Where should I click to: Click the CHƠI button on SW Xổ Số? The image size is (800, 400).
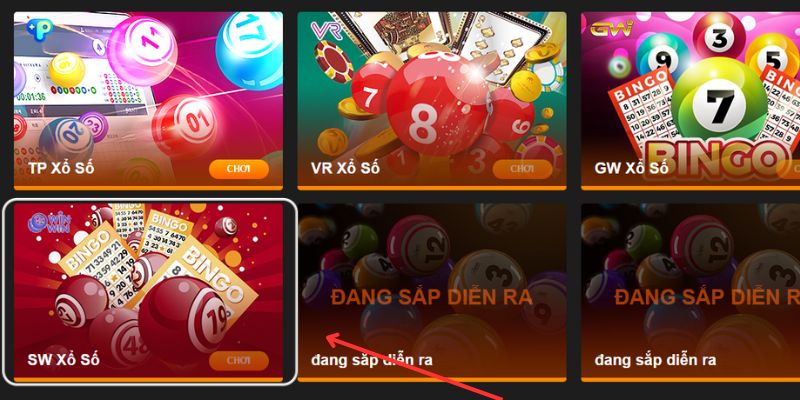(239, 360)
